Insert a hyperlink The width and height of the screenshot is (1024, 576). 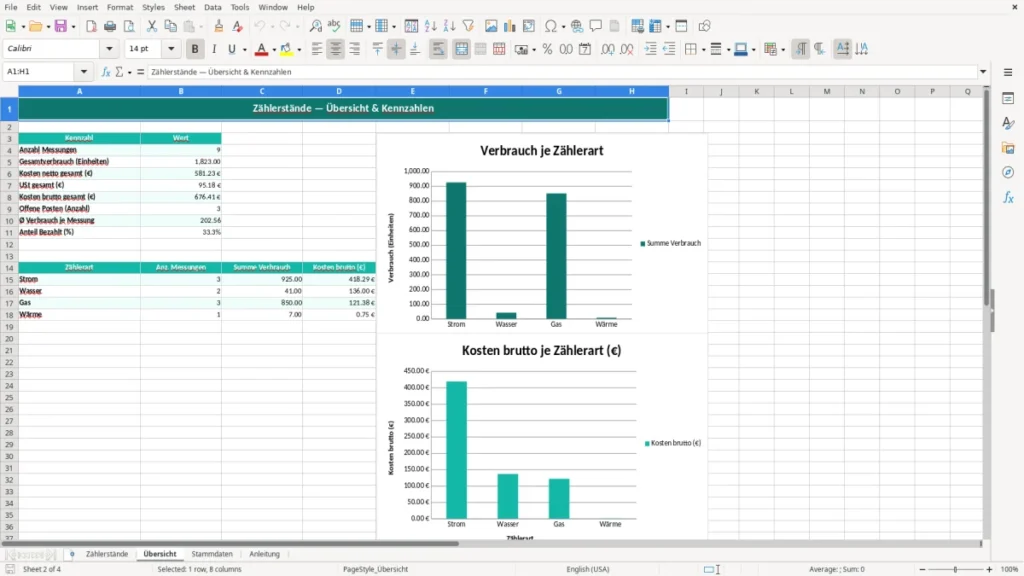point(577,26)
